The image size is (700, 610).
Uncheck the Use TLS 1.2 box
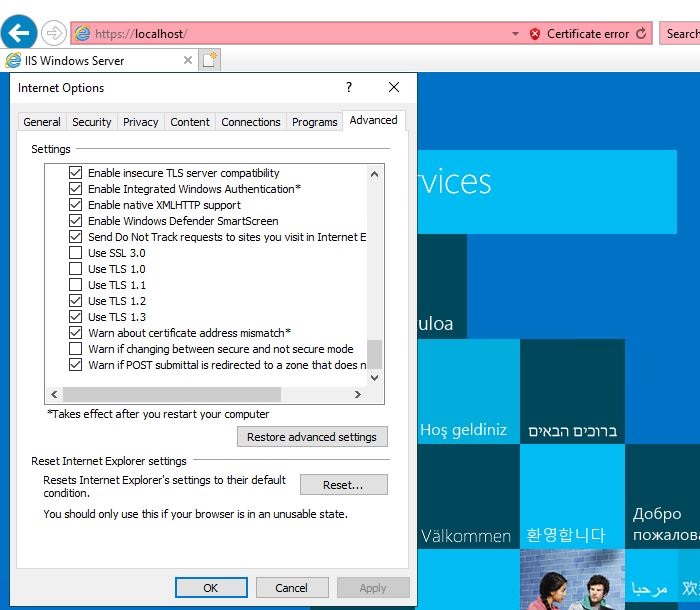click(x=75, y=301)
